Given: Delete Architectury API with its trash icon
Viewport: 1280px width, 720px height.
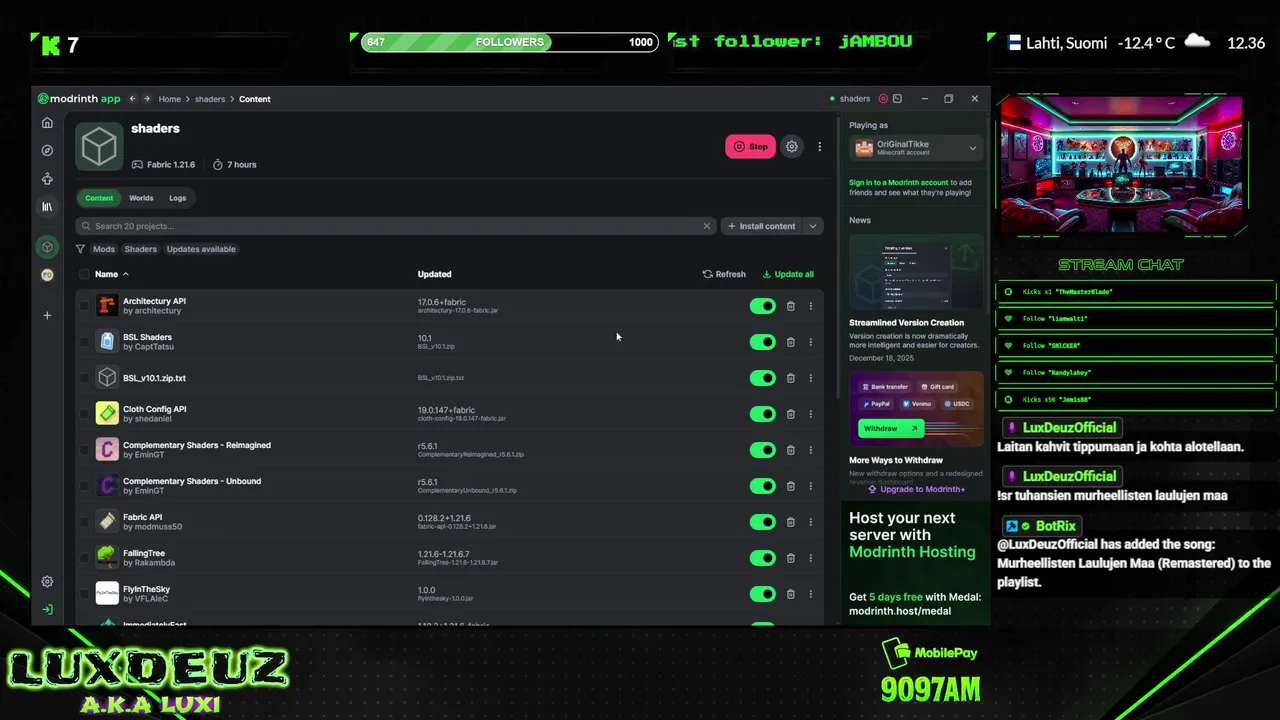Looking at the screenshot, I should tap(790, 306).
